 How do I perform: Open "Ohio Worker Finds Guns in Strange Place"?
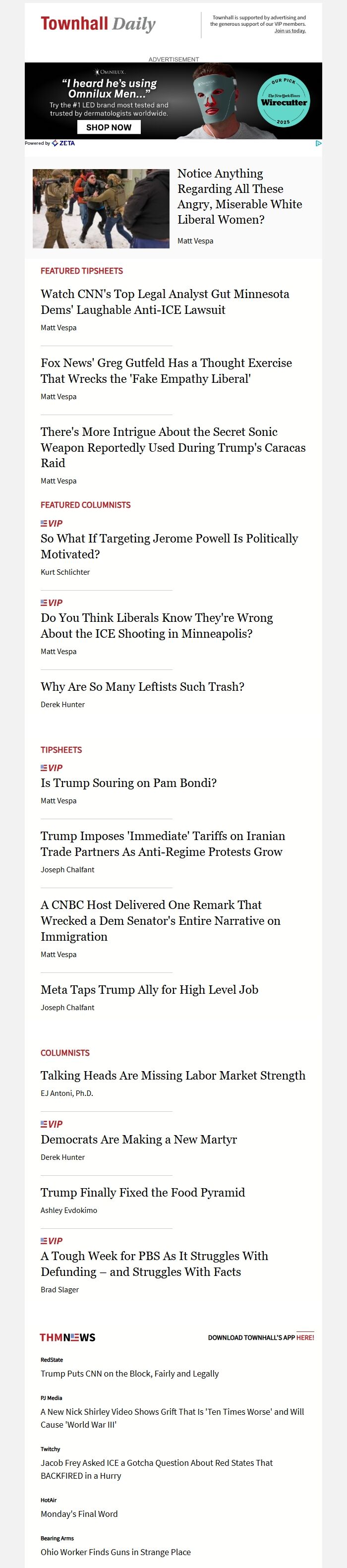[x=116, y=1552]
